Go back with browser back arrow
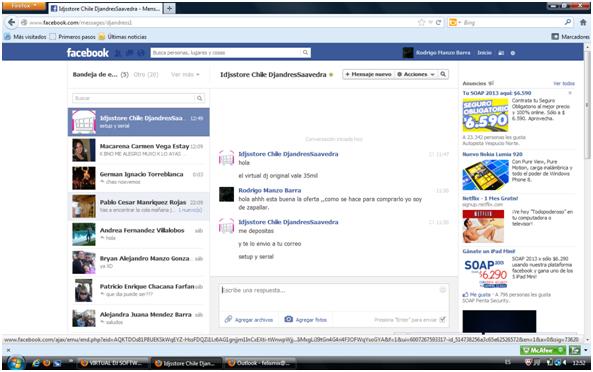Screen dimensions: 593x372 [x=11, y=22]
